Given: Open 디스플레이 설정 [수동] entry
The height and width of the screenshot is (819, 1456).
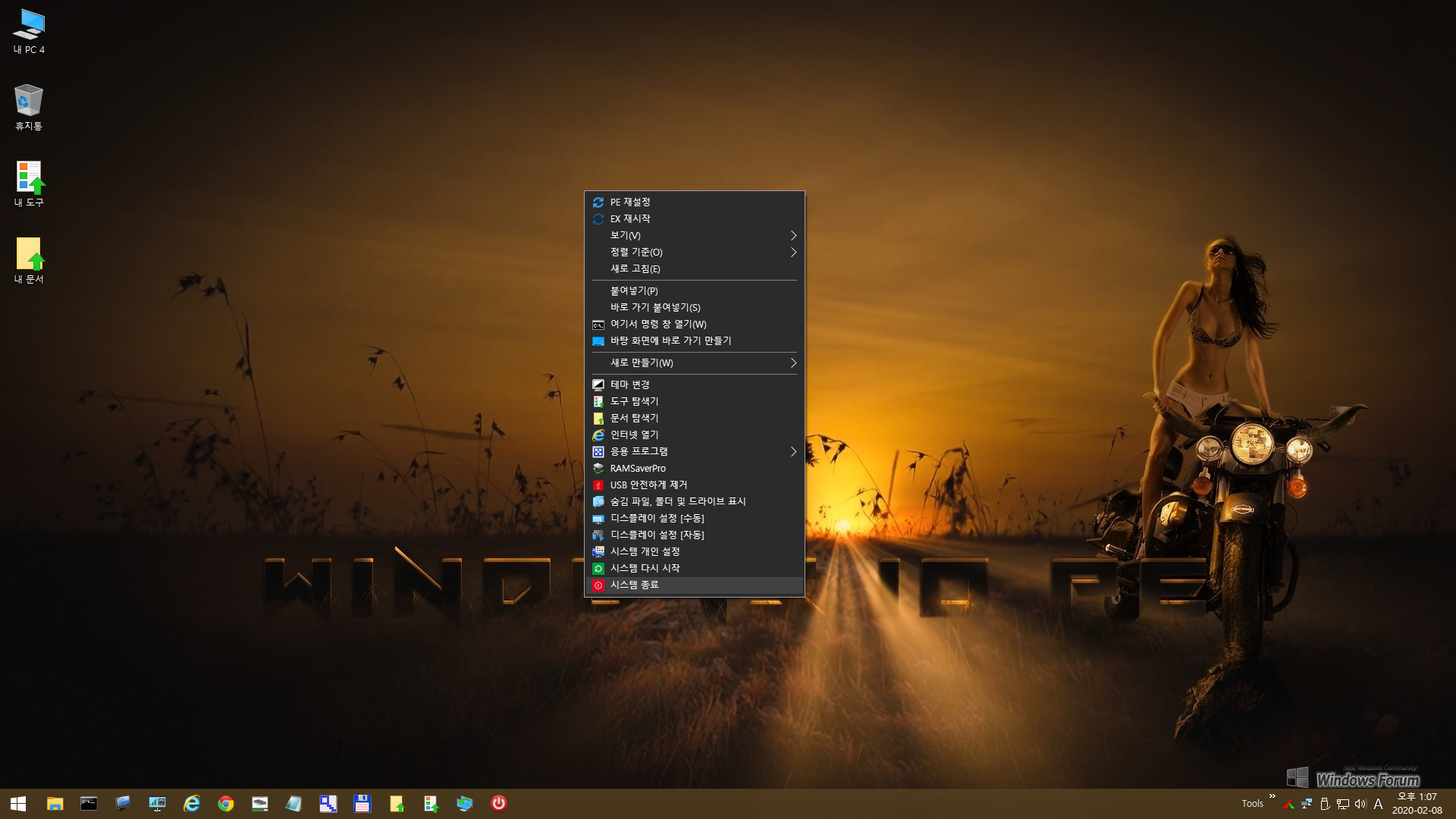Looking at the screenshot, I should click(x=694, y=518).
